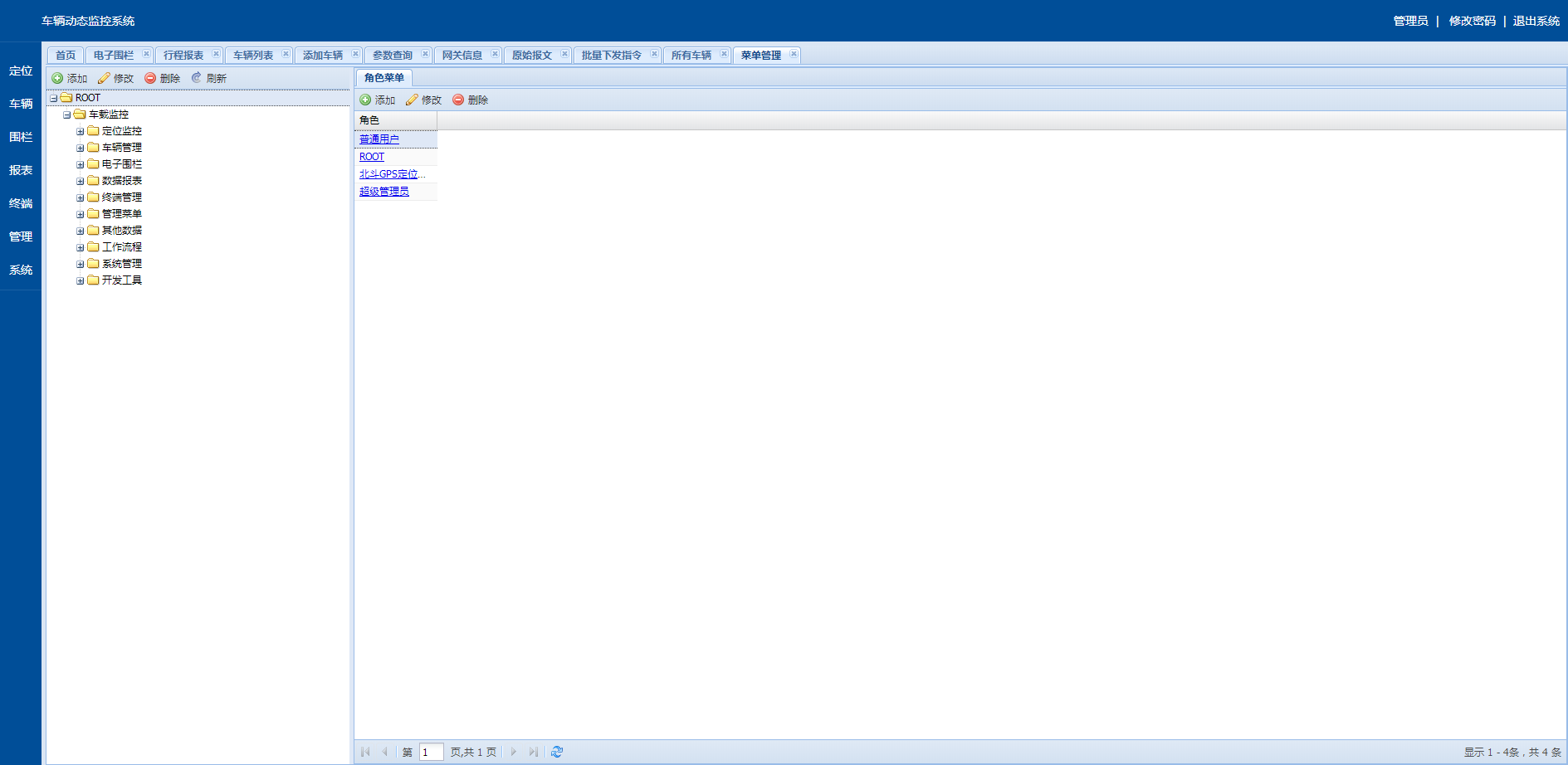Click the add icon in the role menu toolbar
The image size is (1568, 765).
coord(365,100)
